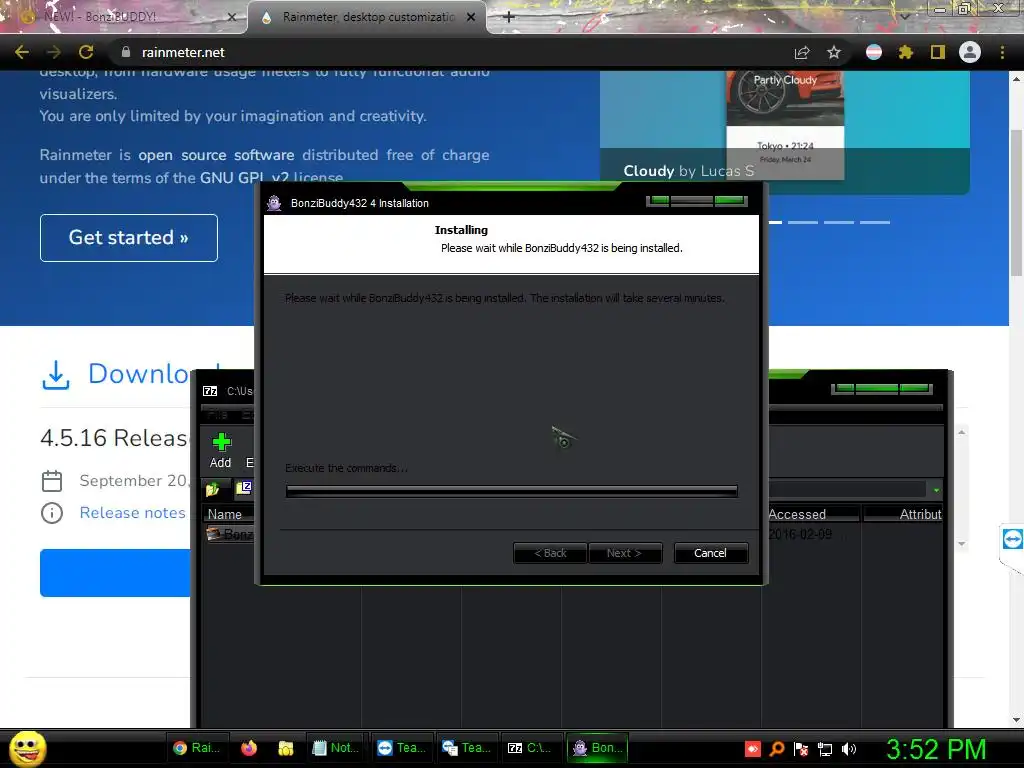Click the folder up icon in 7-Zip
Viewport: 1024px width, 768px height.
click(212, 488)
